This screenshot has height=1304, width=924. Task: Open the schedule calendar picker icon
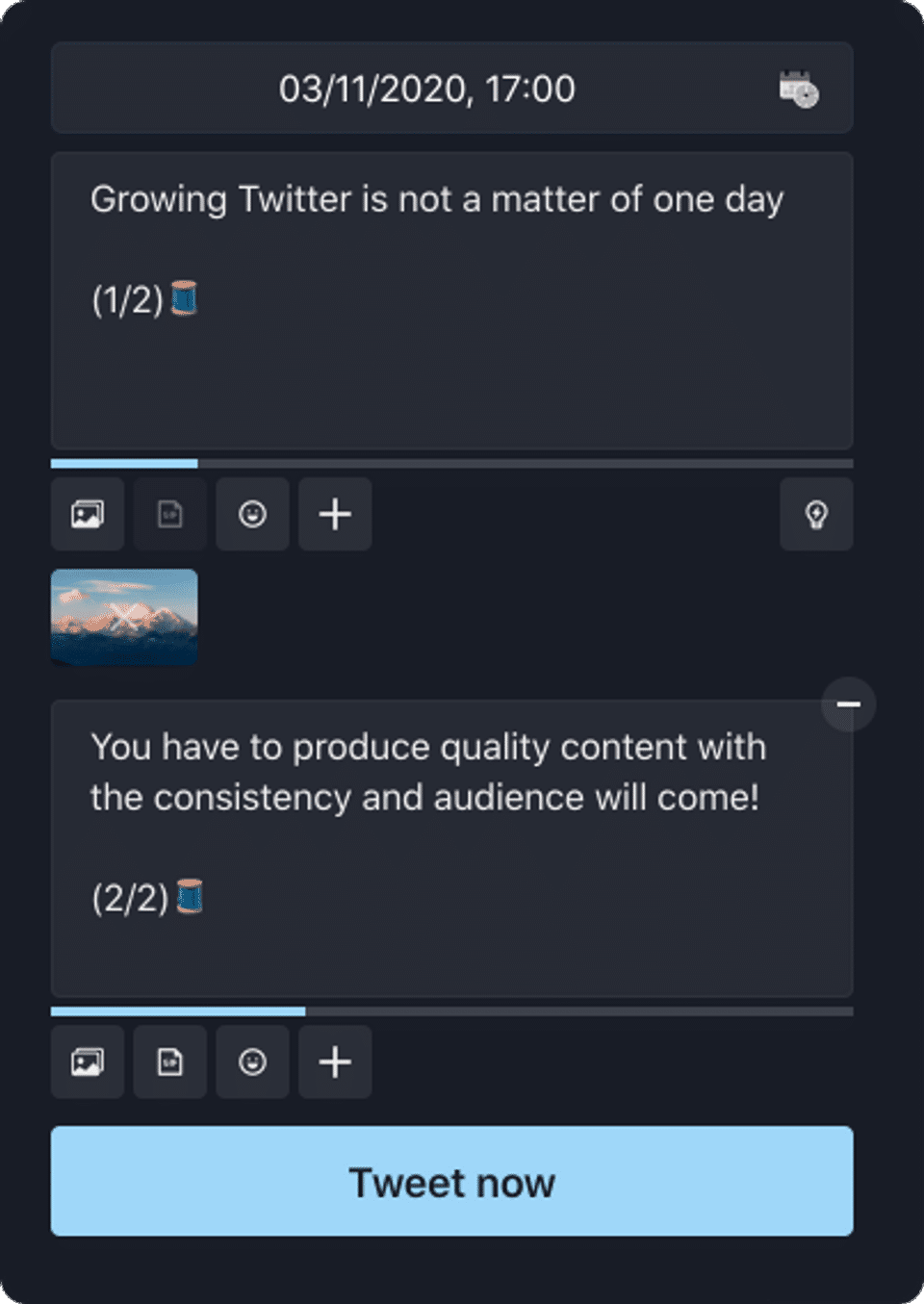(x=798, y=89)
